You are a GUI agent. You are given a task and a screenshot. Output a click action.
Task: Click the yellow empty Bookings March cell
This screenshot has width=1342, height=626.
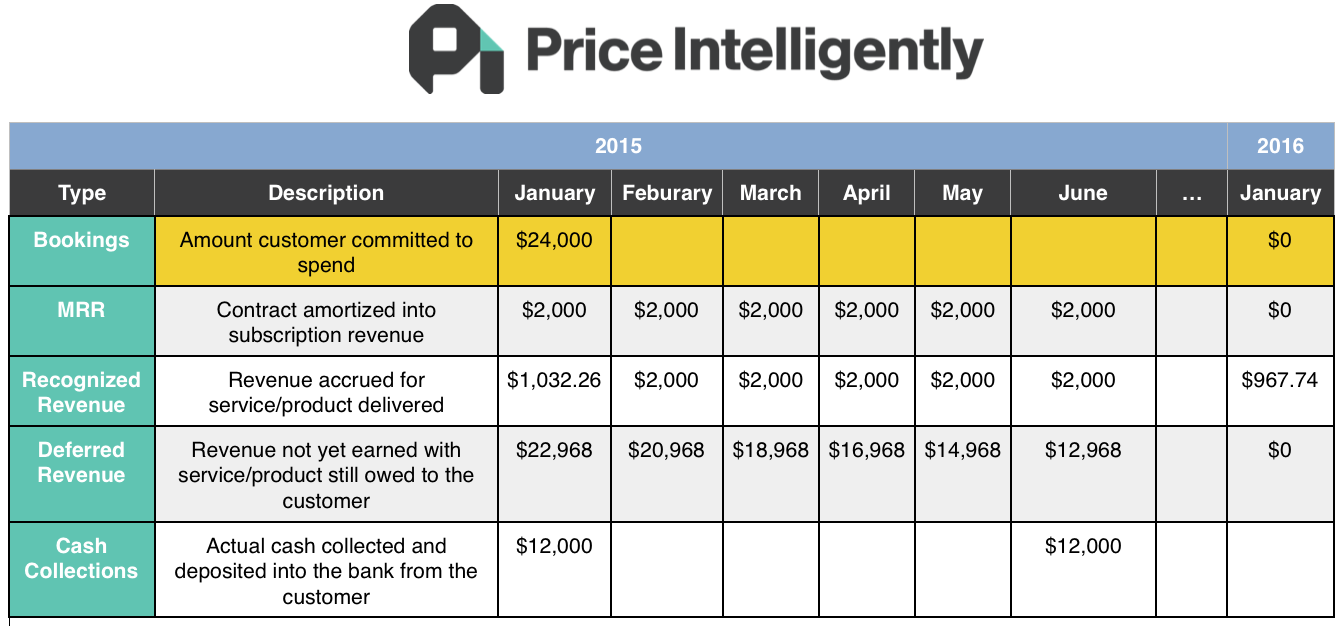(770, 251)
